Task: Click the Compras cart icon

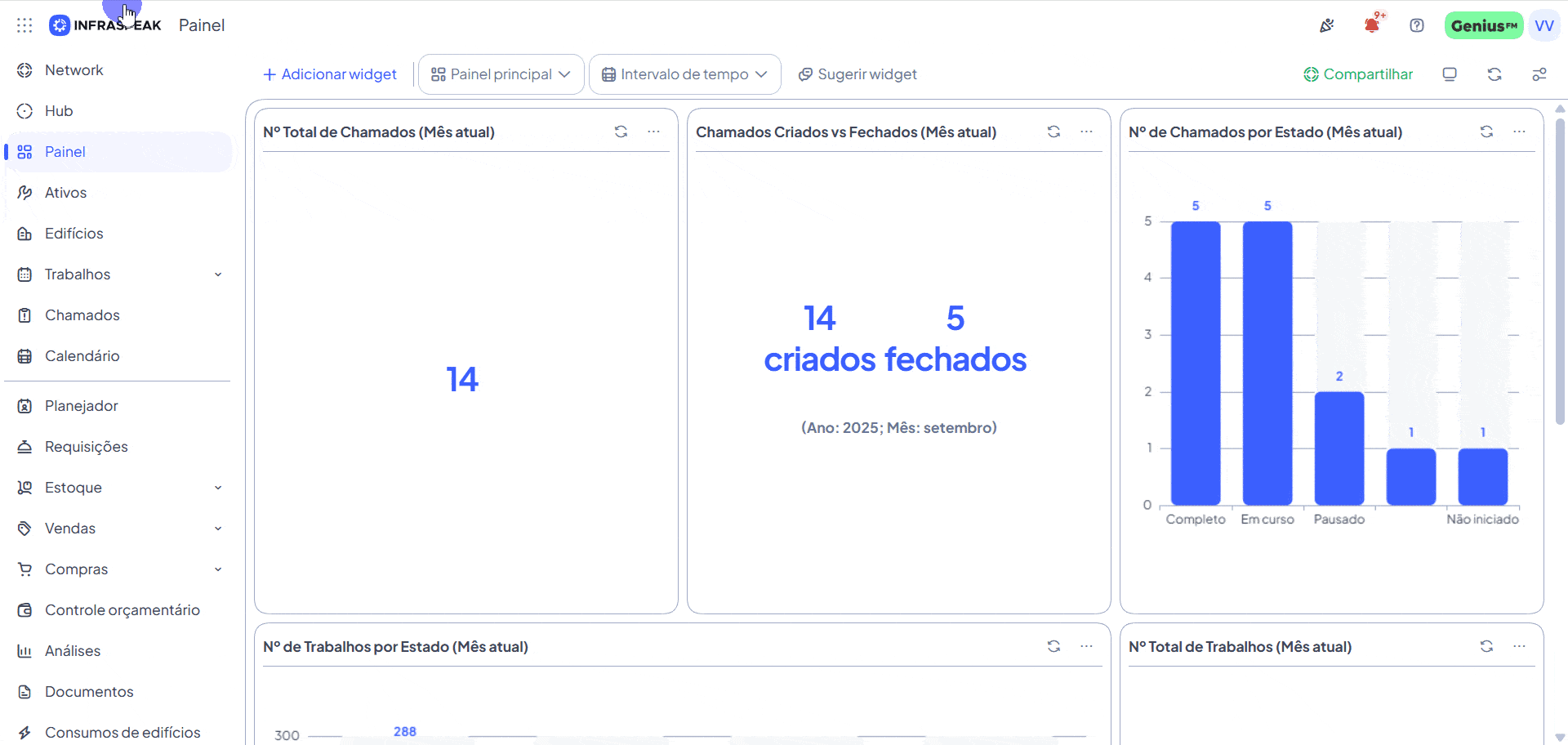Action: [x=24, y=569]
